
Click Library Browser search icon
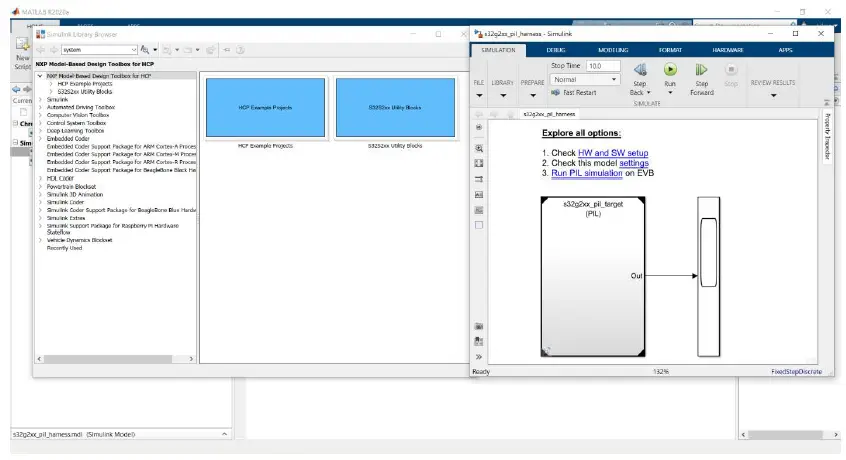click(x=145, y=50)
